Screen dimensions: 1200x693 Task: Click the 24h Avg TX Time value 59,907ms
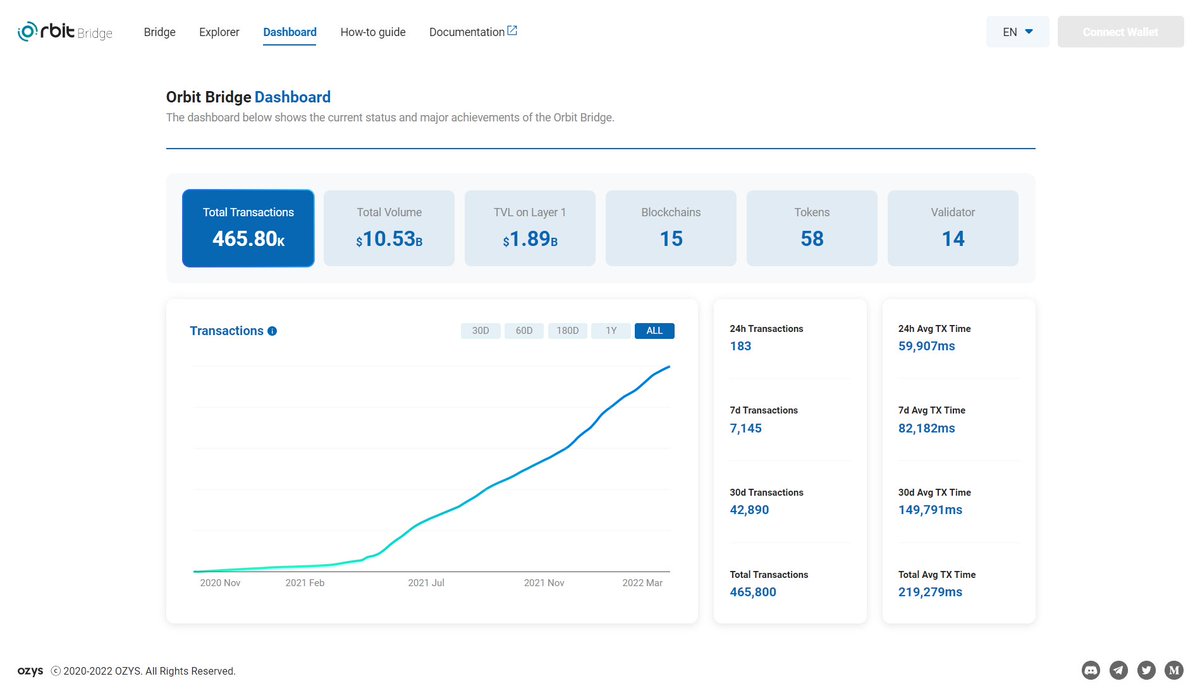pos(927,346)
